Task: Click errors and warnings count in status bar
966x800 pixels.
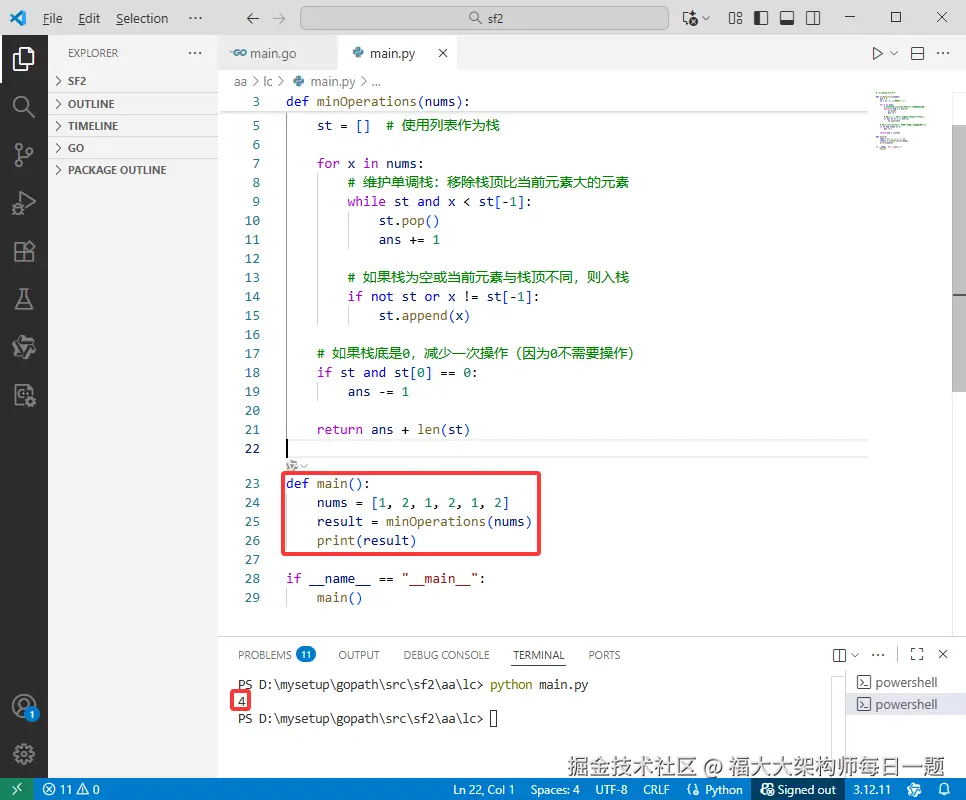Action: coord(71,789)
